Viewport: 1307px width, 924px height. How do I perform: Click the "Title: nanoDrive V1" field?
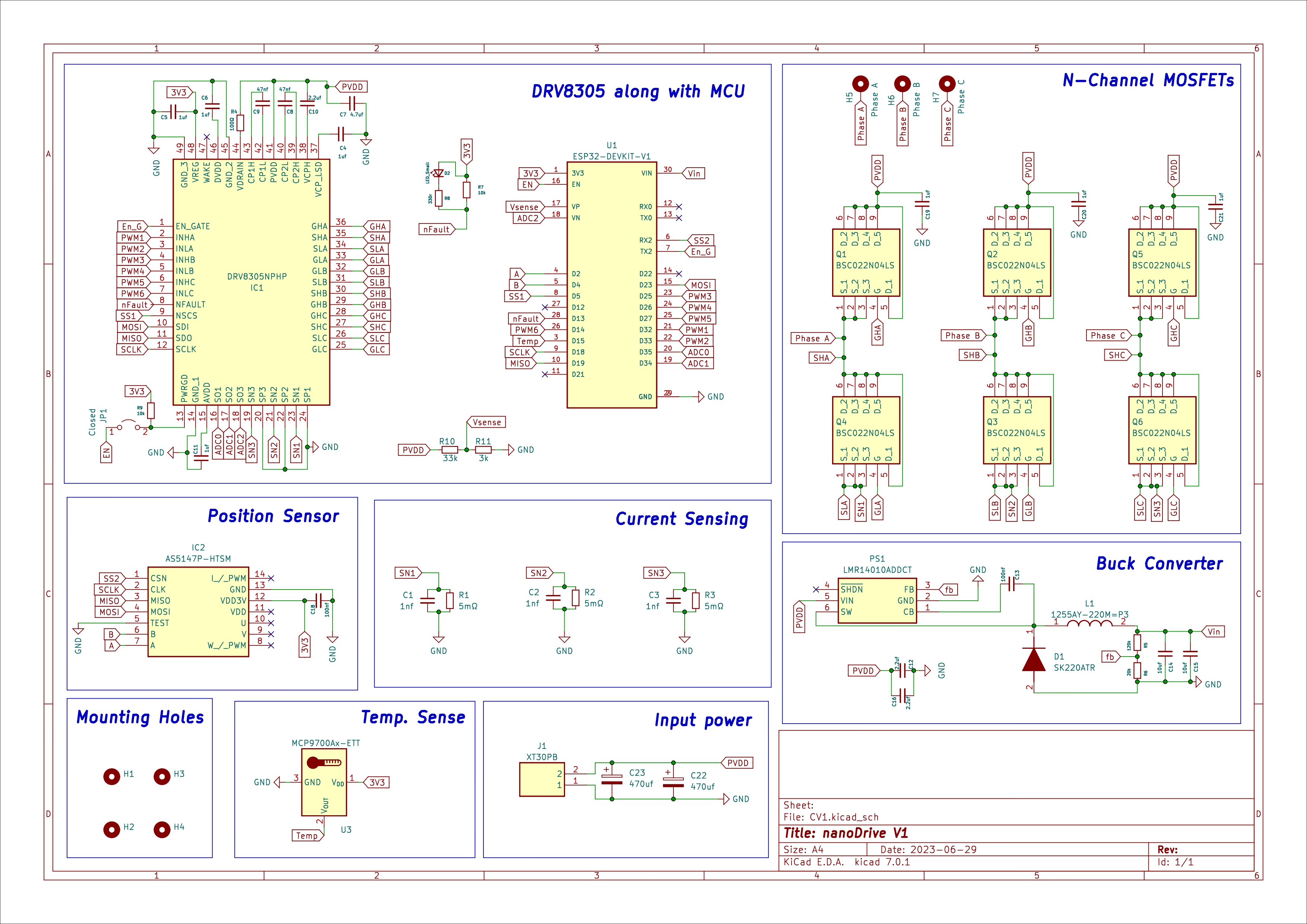pyautogui.click(x=846, y=833)
